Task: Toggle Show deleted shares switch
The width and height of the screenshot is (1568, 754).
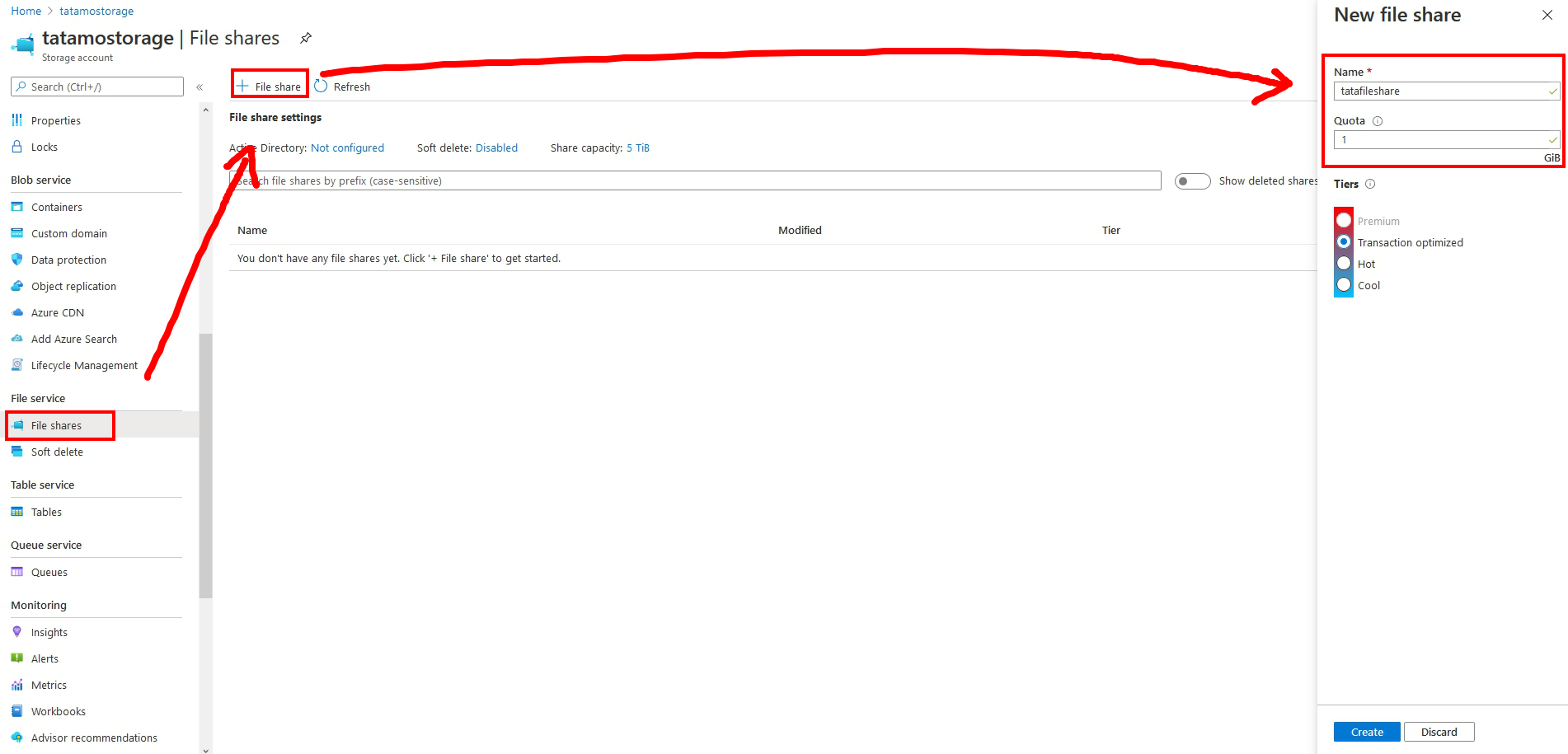Action: click(1192, 181)
